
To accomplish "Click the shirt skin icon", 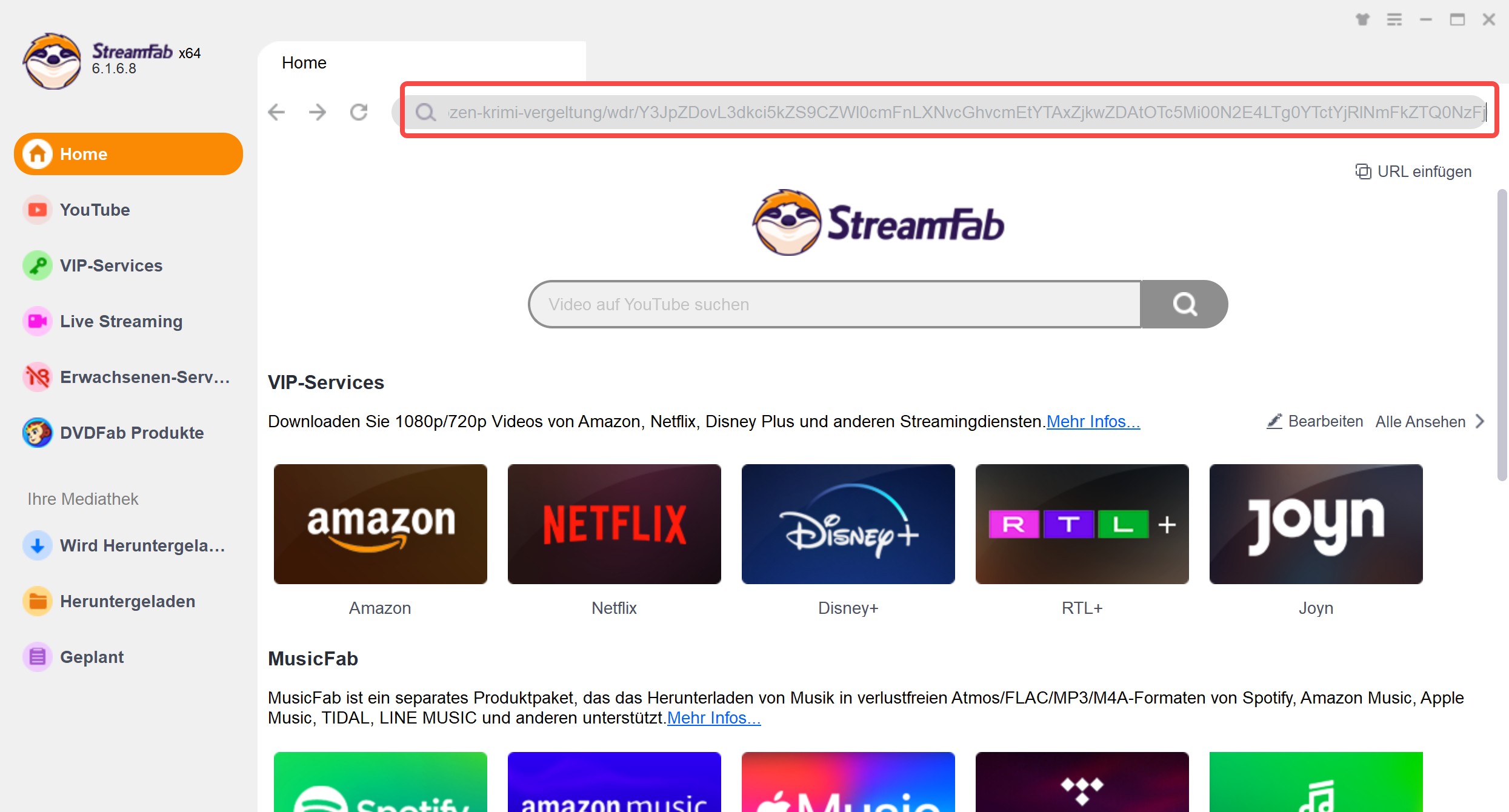I will click(x=1362, y=19).
